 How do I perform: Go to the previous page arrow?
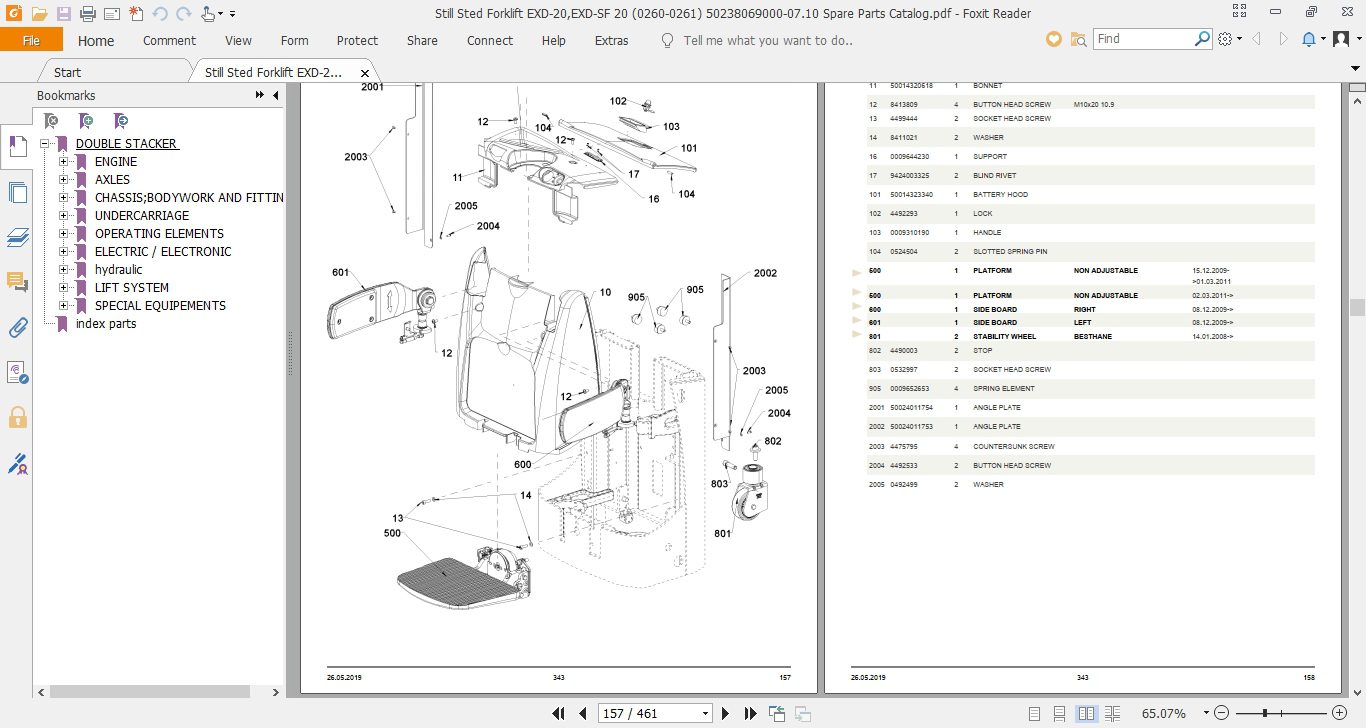pyautogui.click(x=583, y=714)
